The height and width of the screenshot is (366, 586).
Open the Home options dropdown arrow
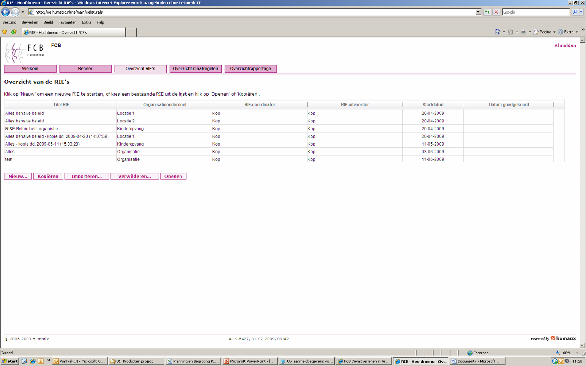click(503, 32)
